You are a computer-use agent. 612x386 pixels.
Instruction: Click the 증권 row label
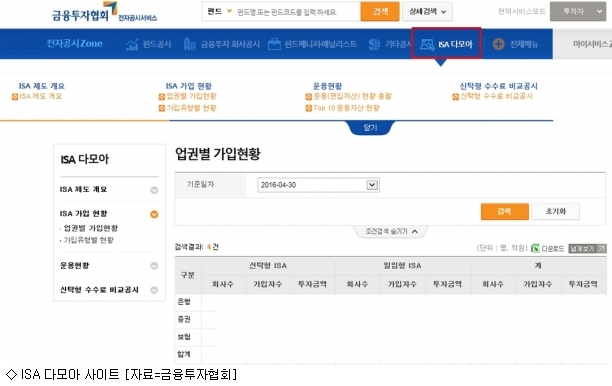click(x=184, y=319)
